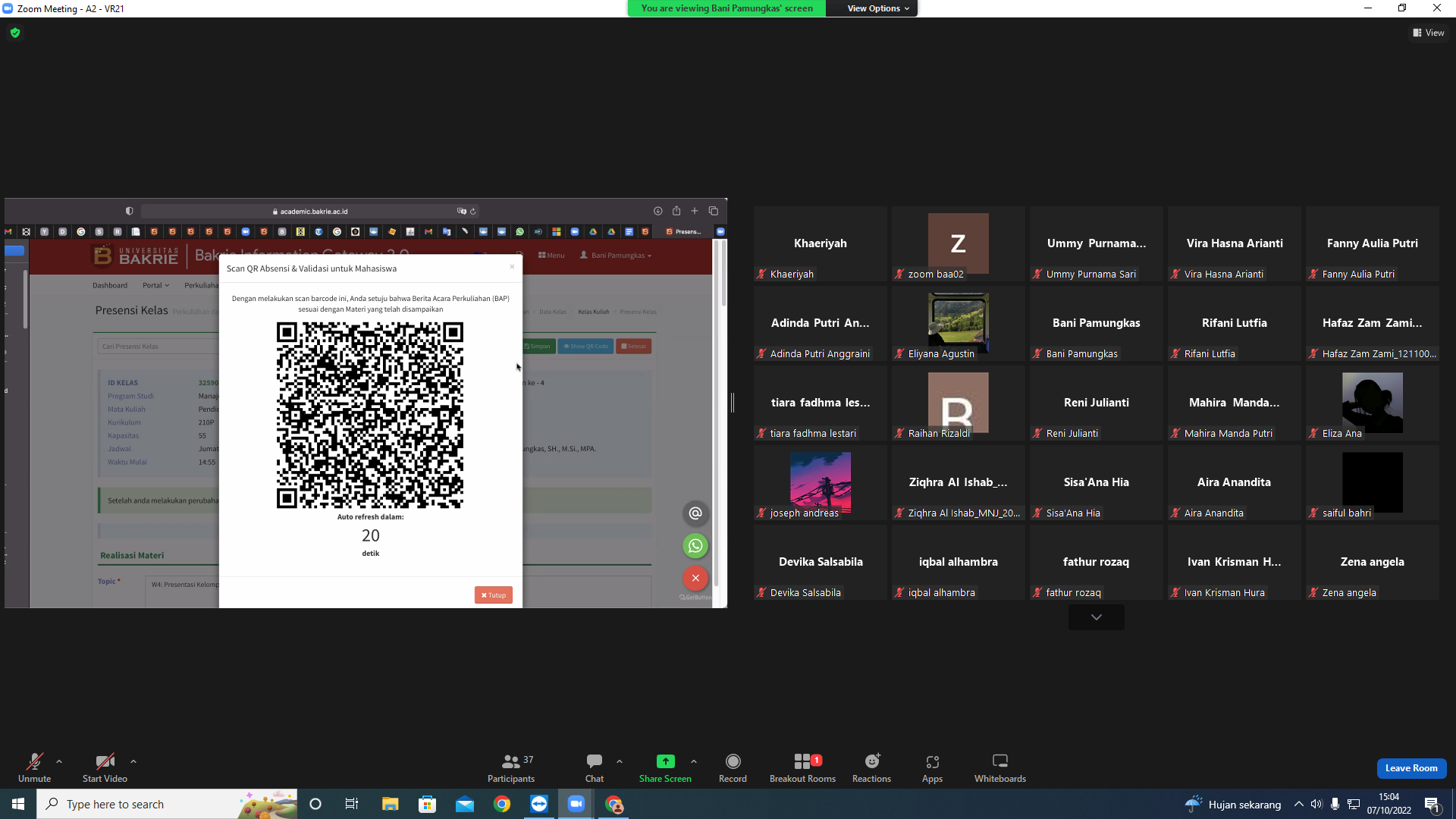Open Microsoft Store from the taskbar

tap(427, 804)
